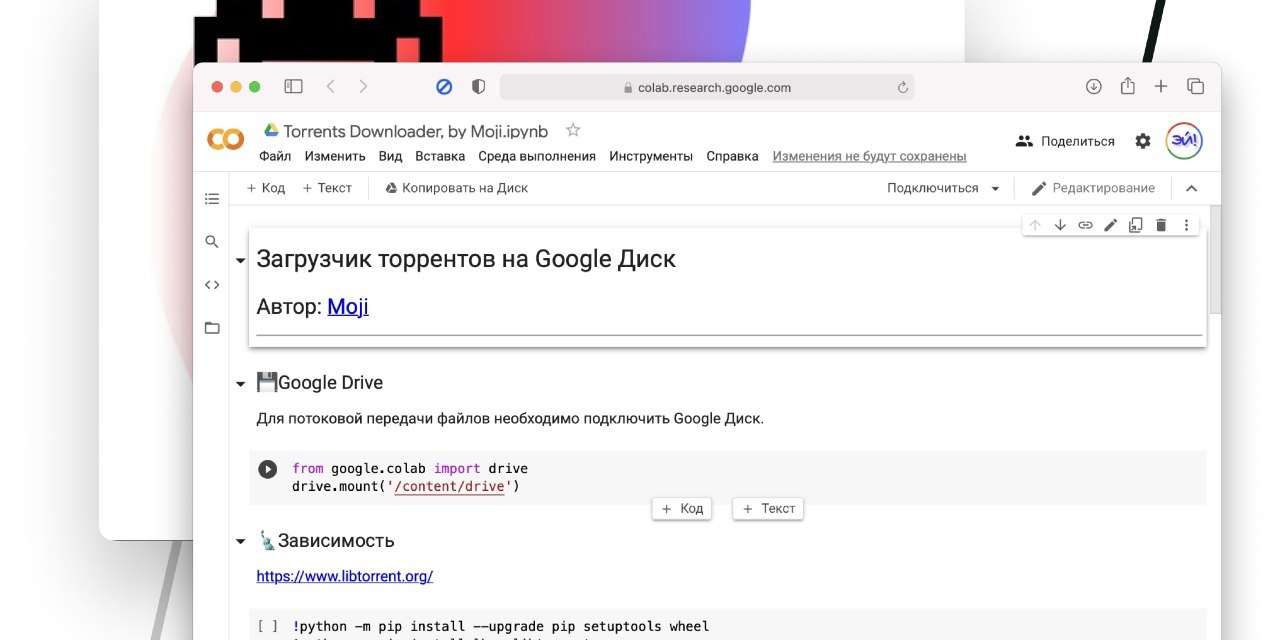Open more cell actions menu
The image size is (1280, 640).
coord(1186,225)
